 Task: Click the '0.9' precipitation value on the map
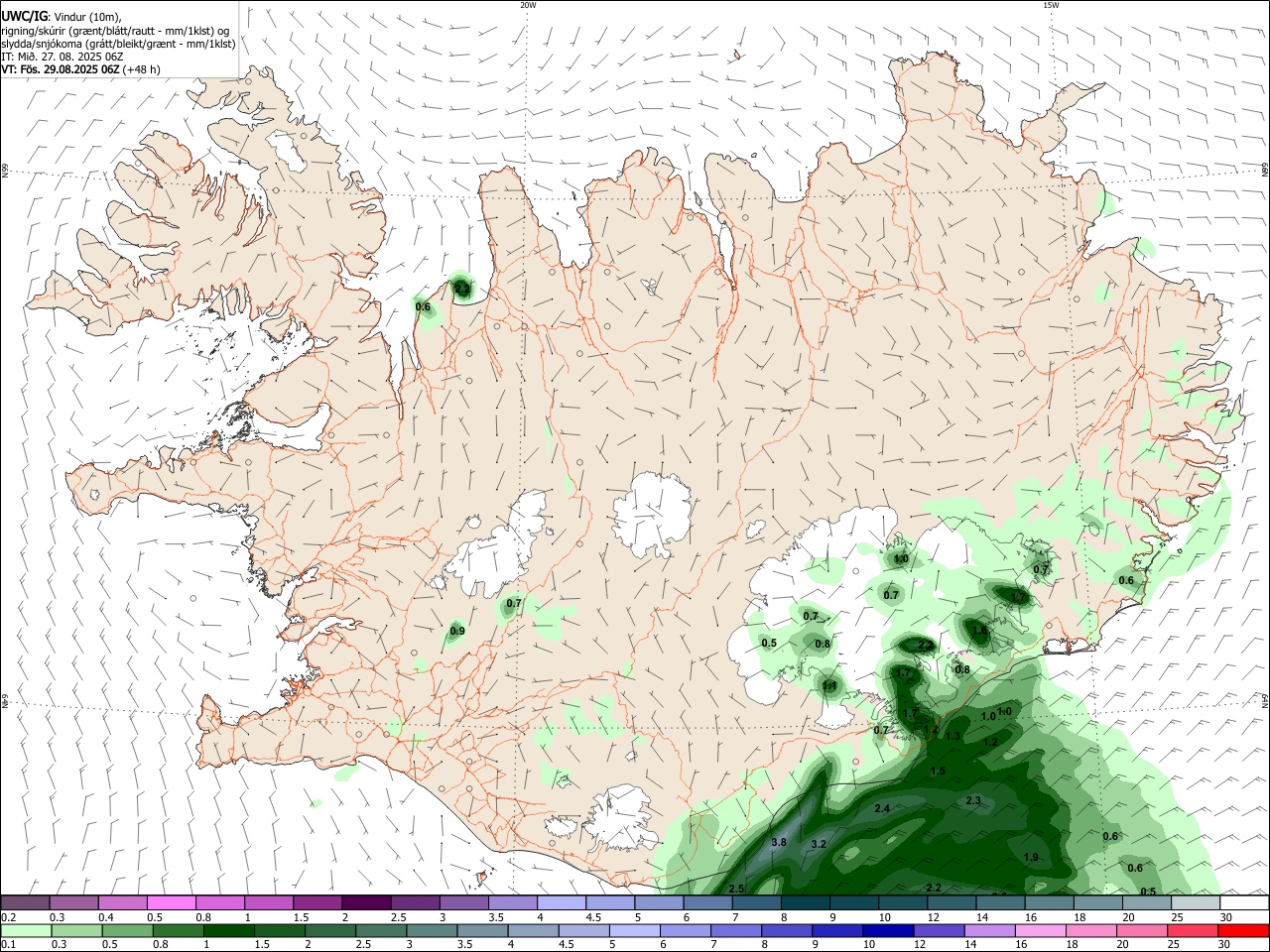pyautogui.click(x=457, y=631)
